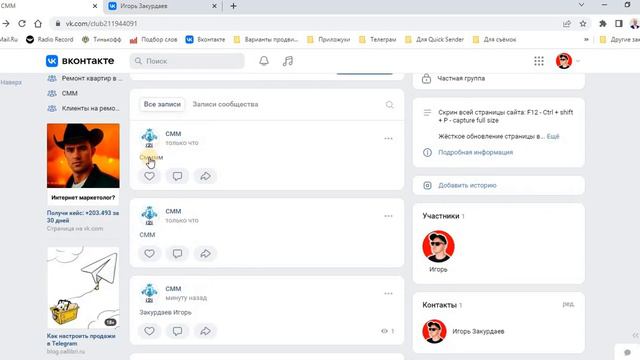Image resolution: width=640 pixels, height=360 pixels.
Task: Open the three-dot menu of 'Закурдаев Игорь' post
Action: pyautogui.click(x=388, y=294)
